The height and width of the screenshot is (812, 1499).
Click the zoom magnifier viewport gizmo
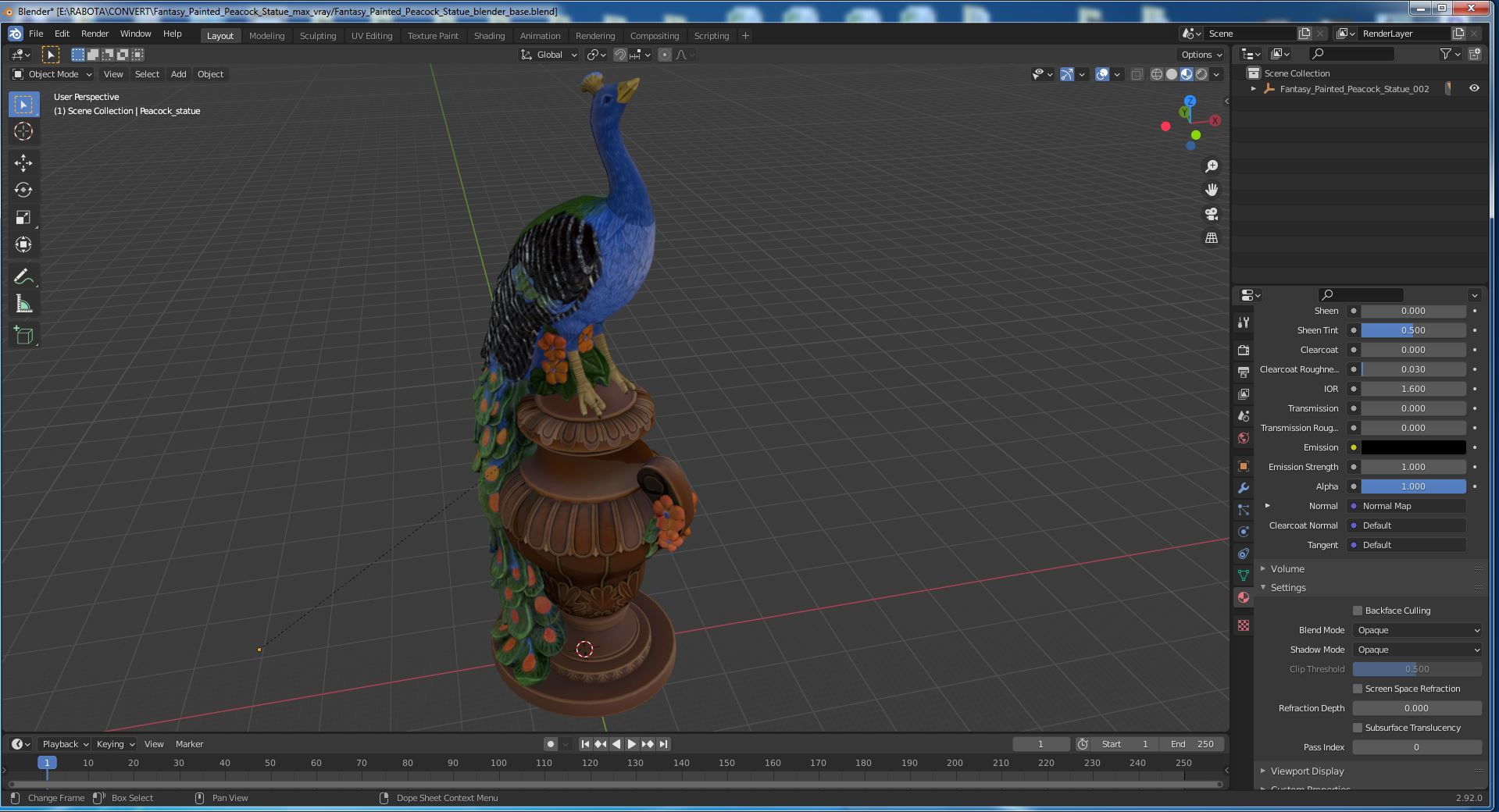[x=1212, y=166]
